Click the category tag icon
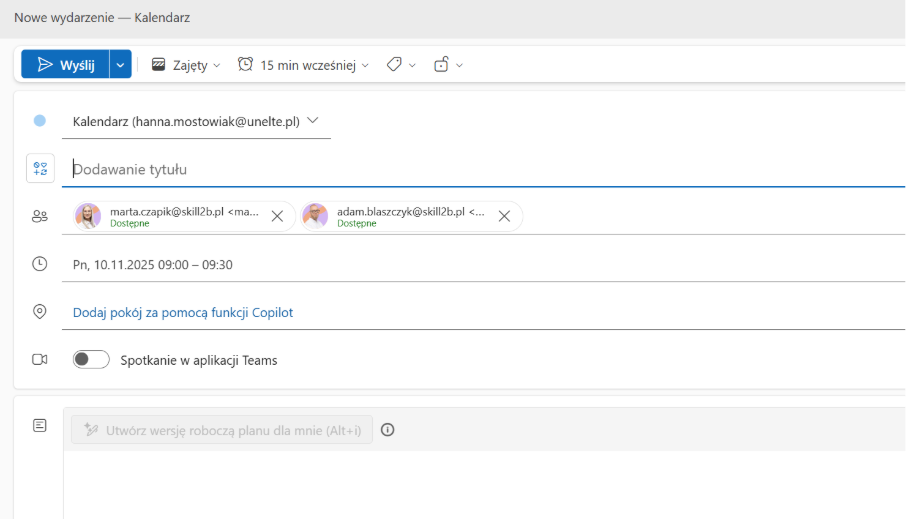 tap(394, 65)
